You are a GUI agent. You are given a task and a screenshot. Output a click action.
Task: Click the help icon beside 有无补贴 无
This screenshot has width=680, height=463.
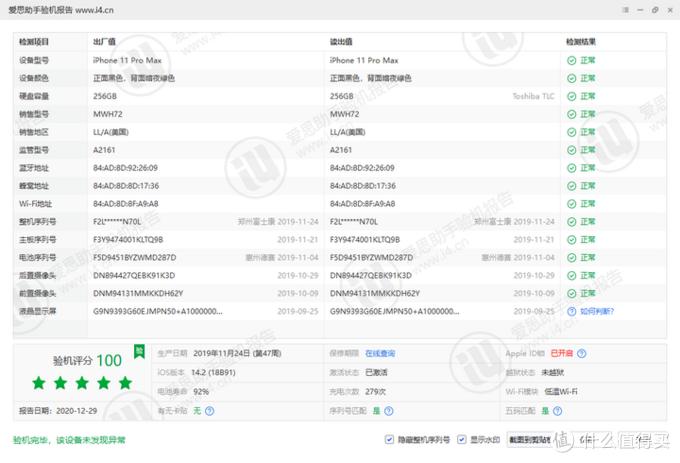tap(209, 411)
